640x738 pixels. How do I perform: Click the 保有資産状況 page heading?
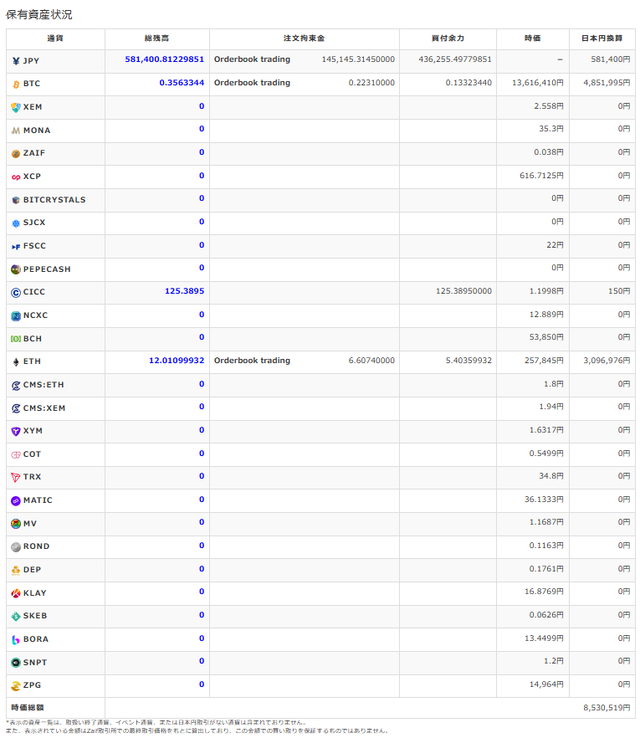39,15
